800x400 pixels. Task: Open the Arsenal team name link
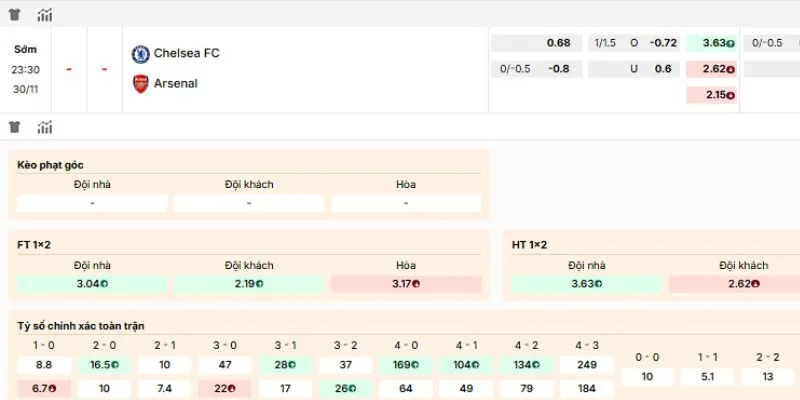tap(176, 84)
